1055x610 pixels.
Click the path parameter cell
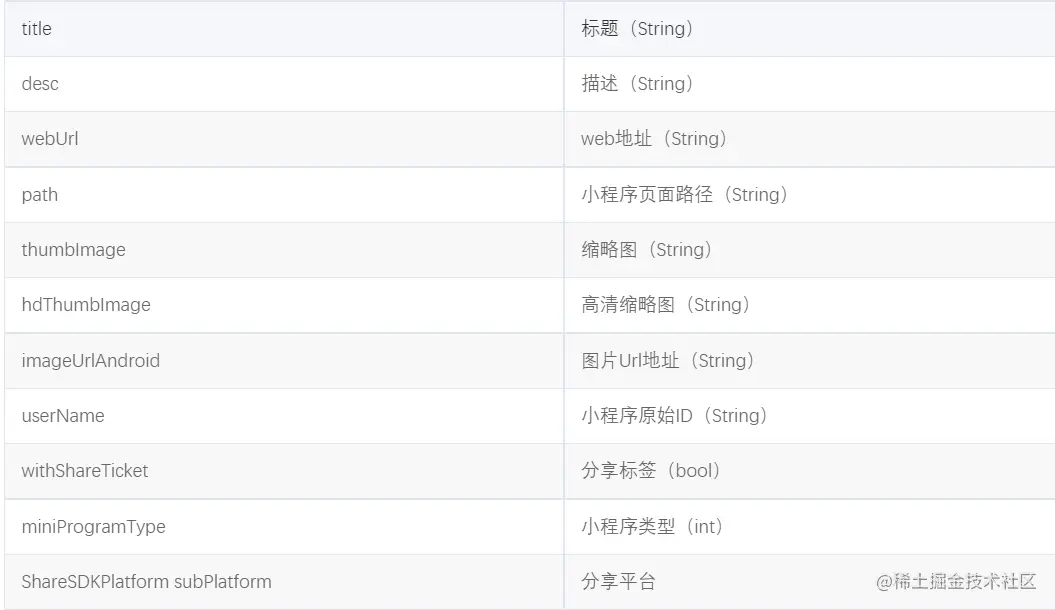[x=40, y=195]
